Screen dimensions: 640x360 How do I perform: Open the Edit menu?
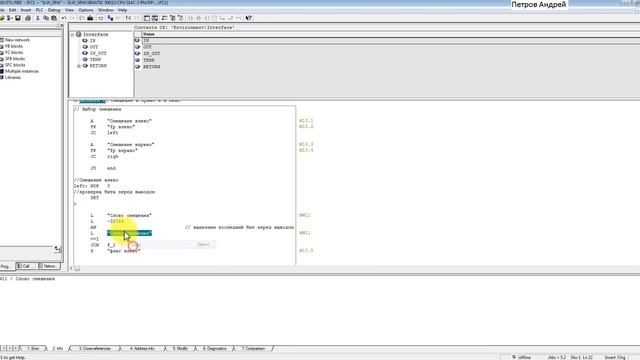(13, 10)
